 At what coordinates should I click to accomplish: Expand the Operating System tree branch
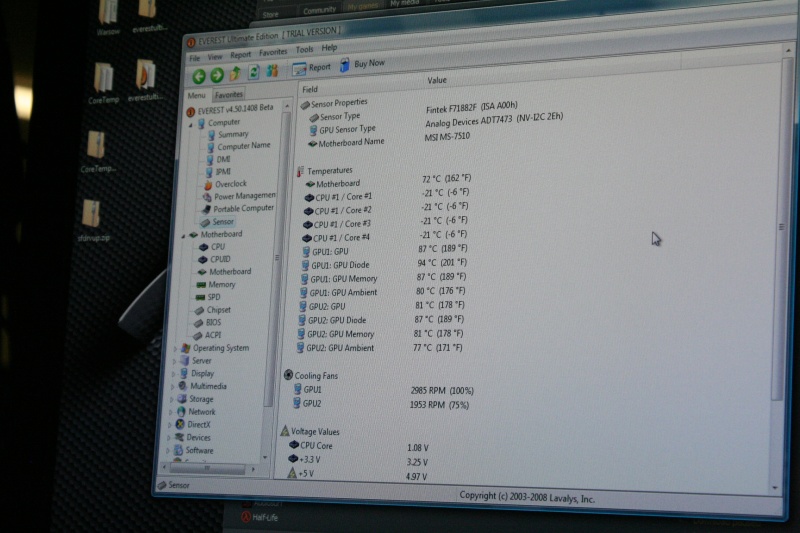point(176,349)
